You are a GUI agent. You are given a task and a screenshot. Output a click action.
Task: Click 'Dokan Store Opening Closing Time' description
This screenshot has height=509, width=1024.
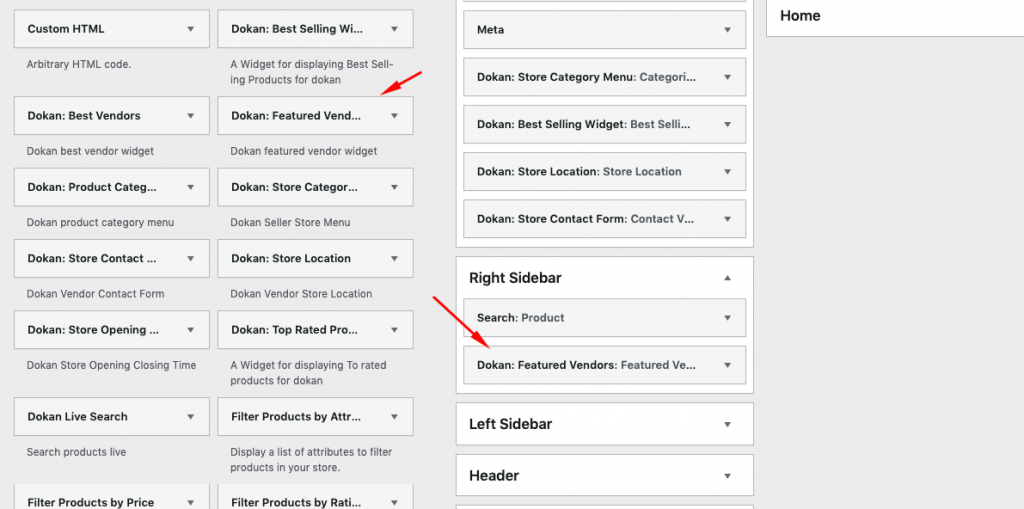[111, 365]
